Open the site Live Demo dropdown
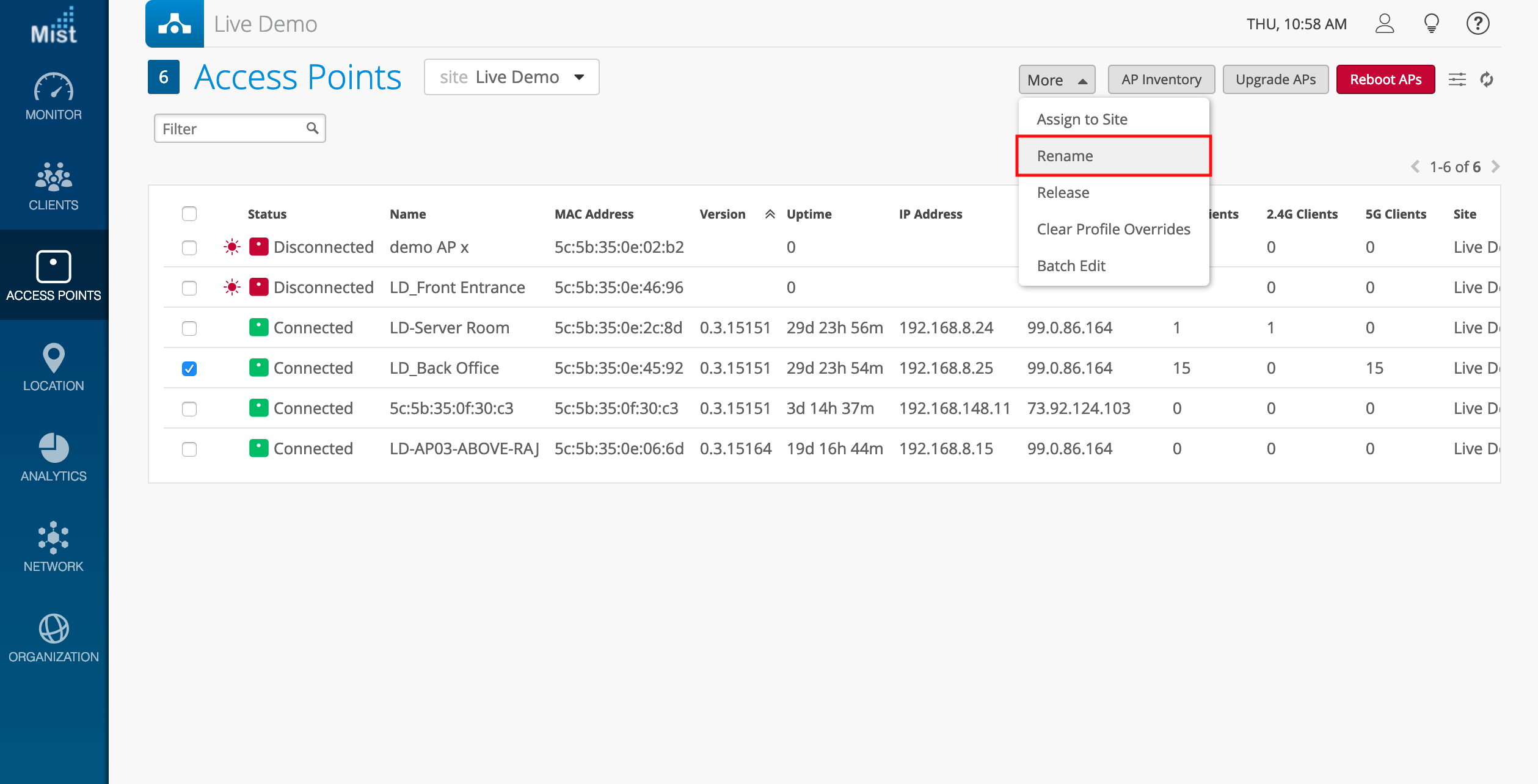 click(511, 77)
